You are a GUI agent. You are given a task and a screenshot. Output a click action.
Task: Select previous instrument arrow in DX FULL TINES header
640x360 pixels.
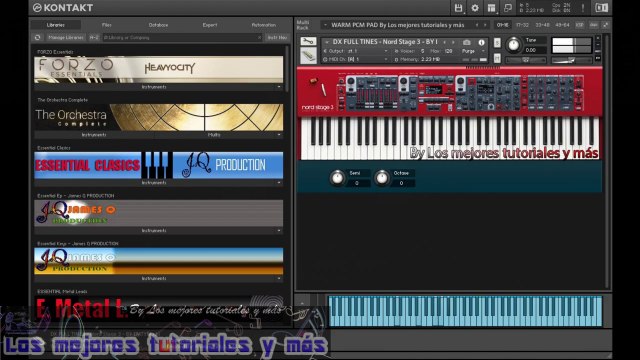444,42
